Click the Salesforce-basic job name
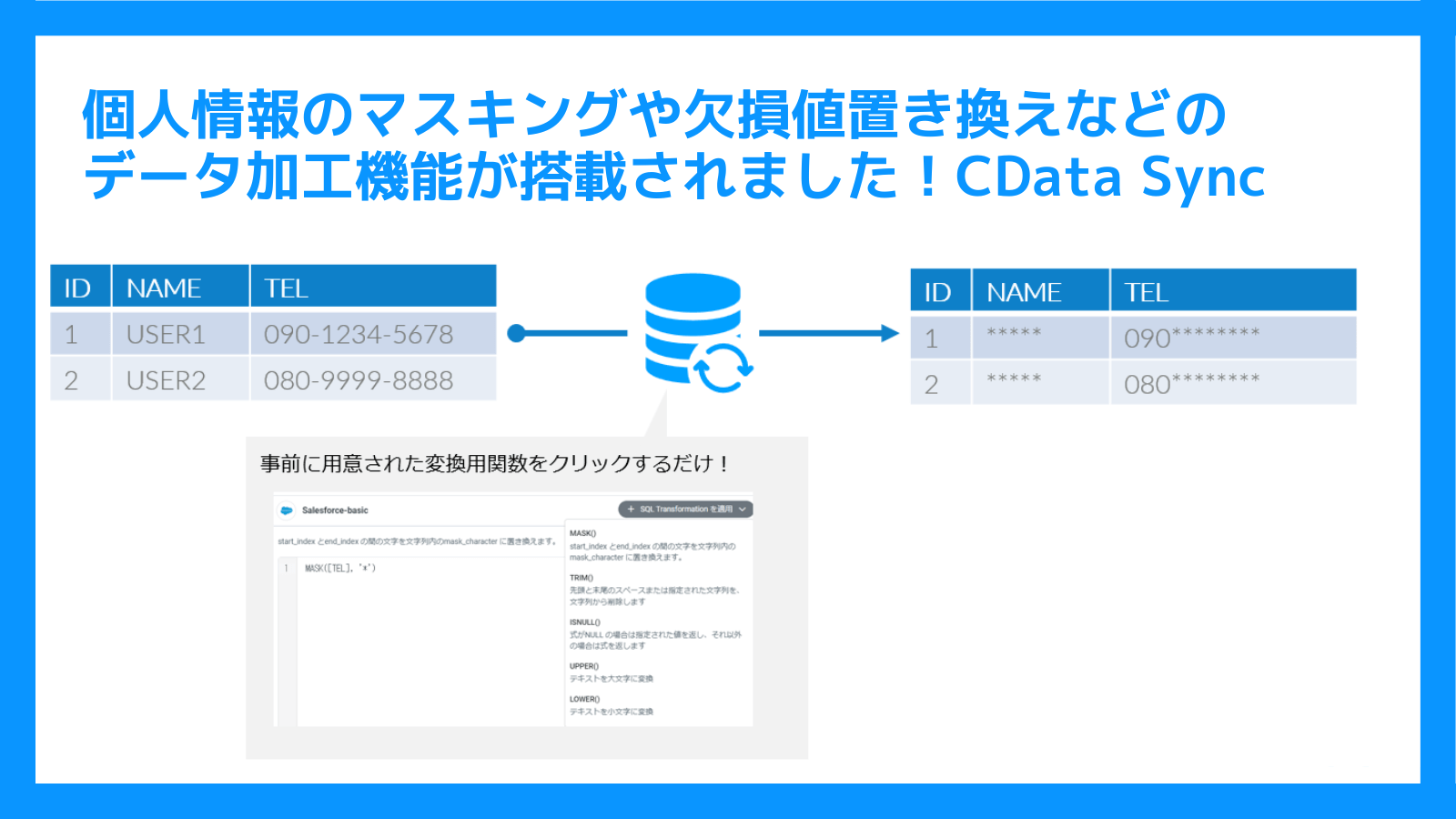 (335, 511)
